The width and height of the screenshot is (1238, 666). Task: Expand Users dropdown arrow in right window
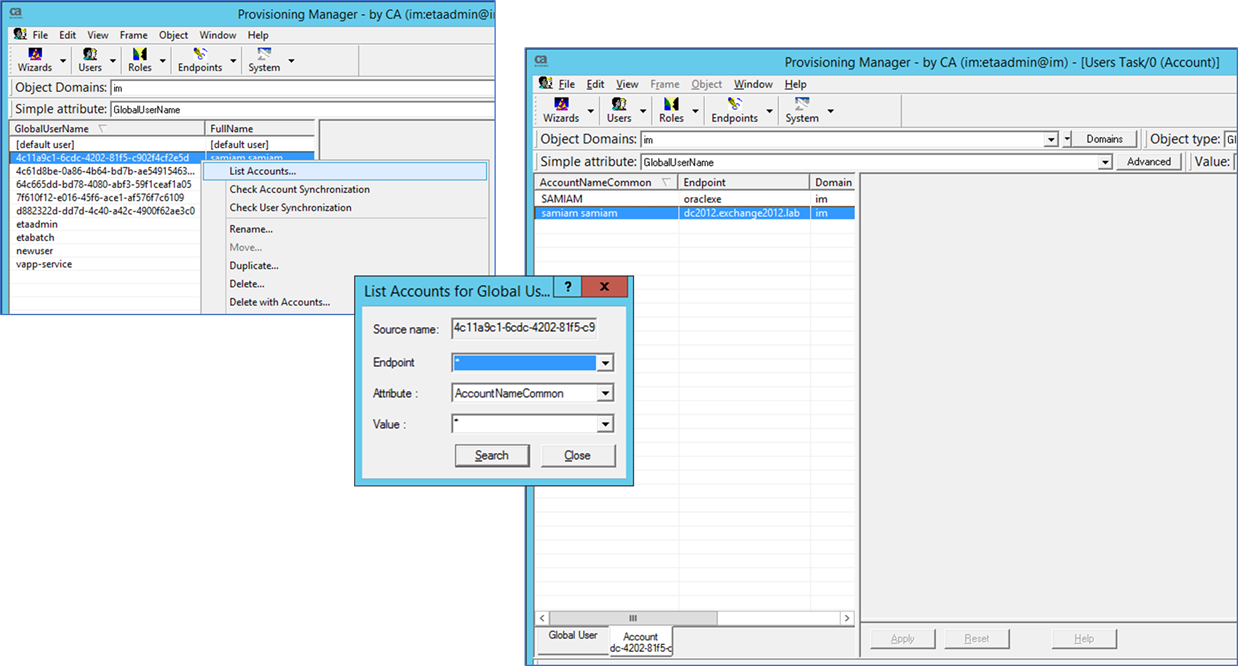point(642,111)
